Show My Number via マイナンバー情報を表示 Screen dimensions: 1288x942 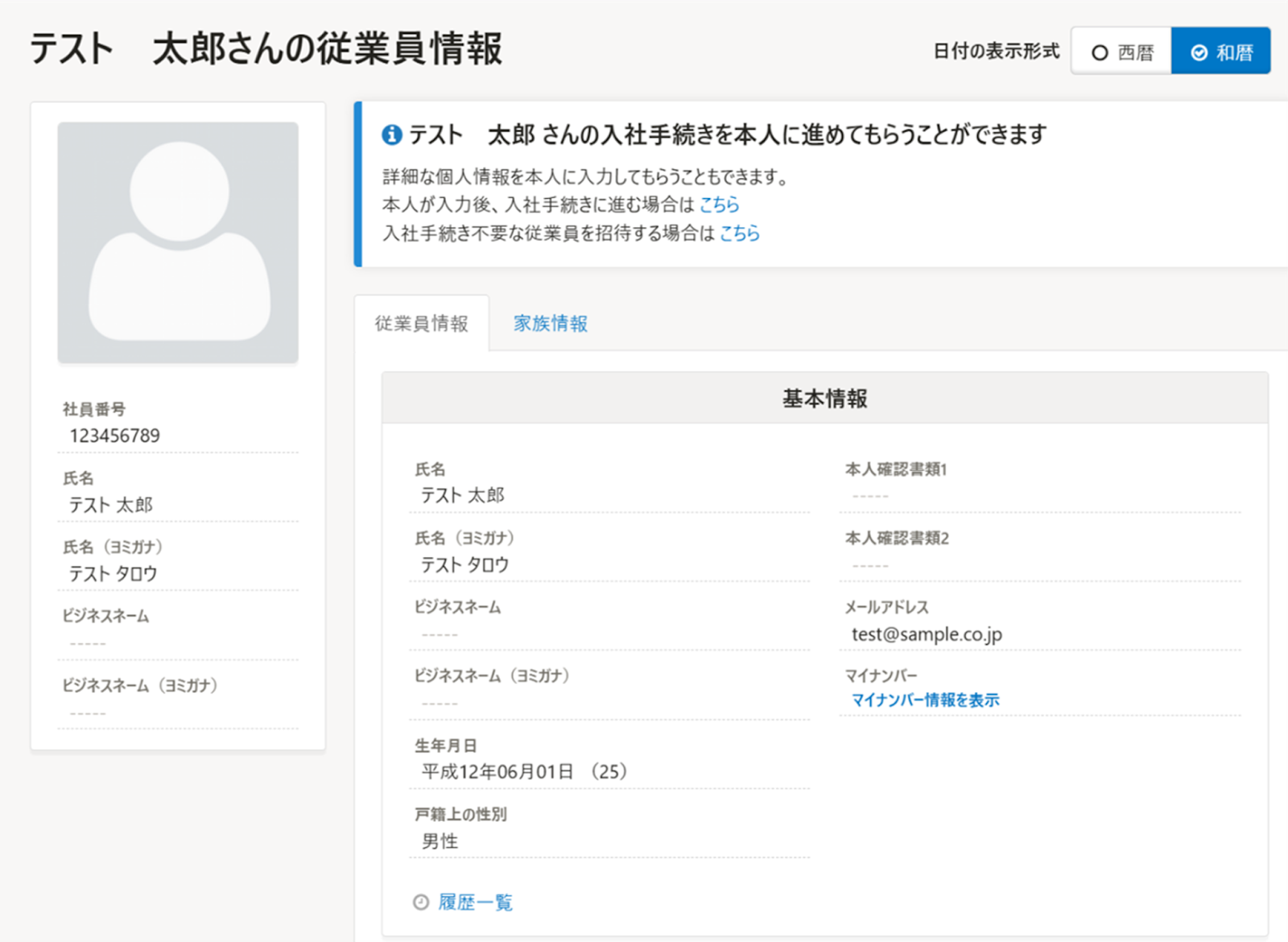(925, 700)
